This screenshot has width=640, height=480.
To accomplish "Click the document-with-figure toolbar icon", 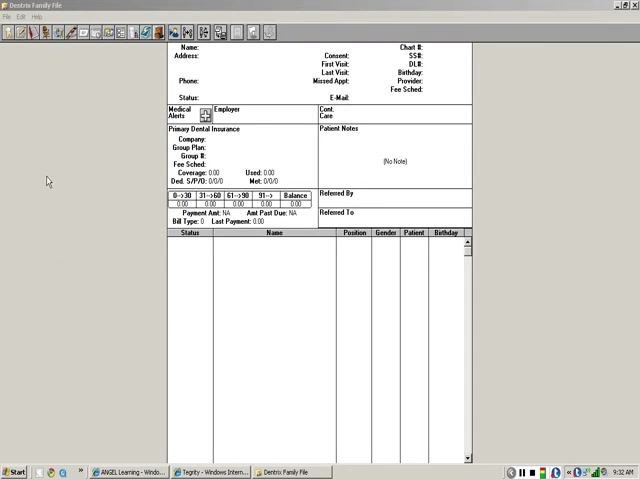I will [133, 32].
